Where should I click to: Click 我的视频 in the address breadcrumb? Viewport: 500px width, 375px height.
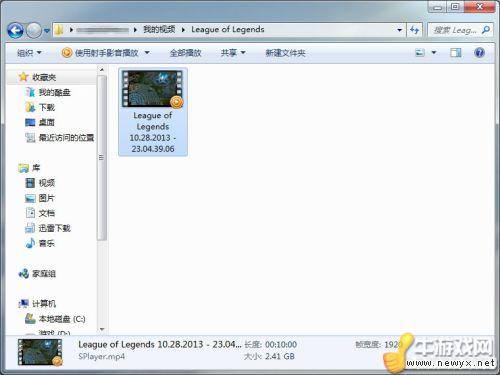pos(159,29)
